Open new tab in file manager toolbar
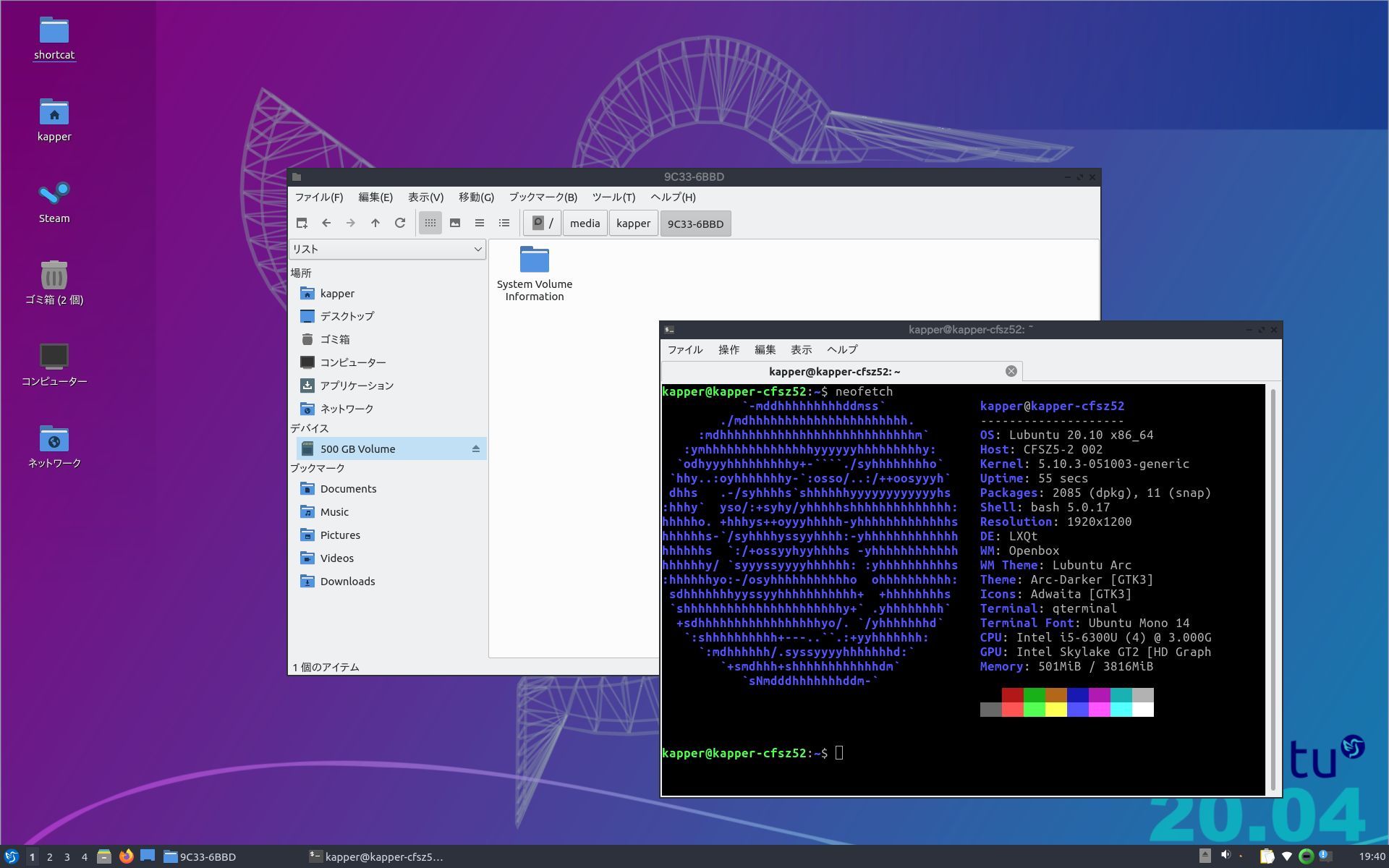The height and width of the screenshot is (868, 1389). [302, 223]
